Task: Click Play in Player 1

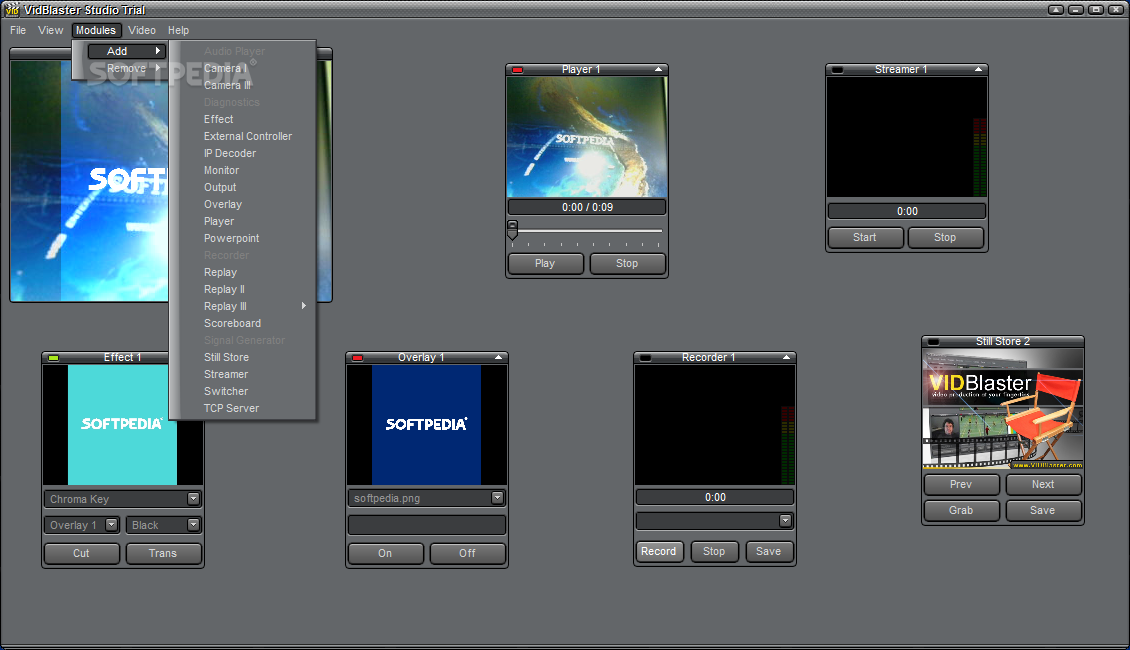Action: point(546,264)
